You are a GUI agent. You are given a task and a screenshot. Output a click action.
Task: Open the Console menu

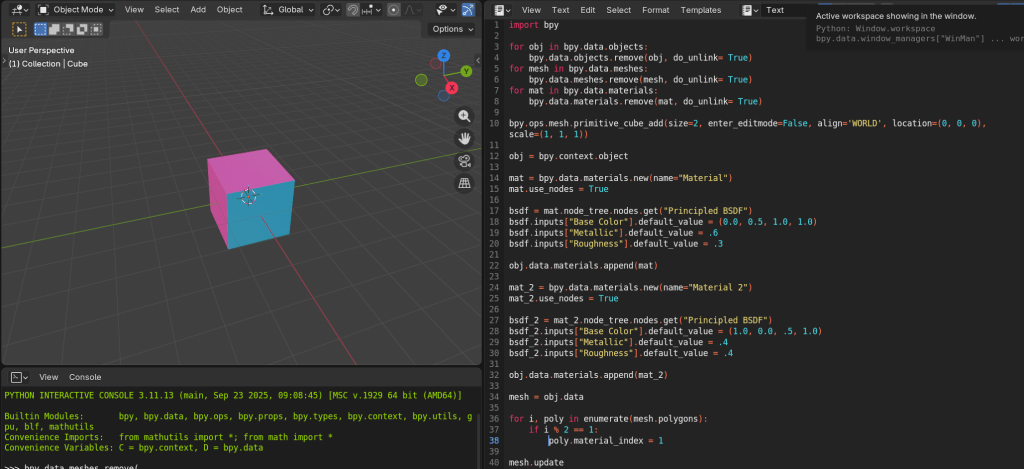[x=85, y=377]
